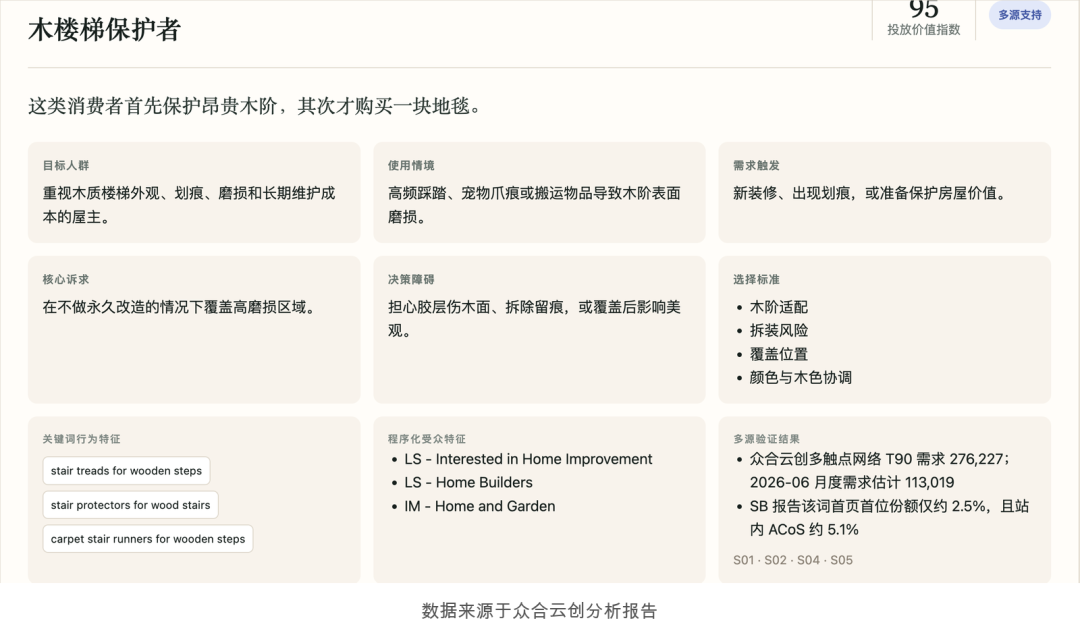Image resolution: width=1080 pixels, height=633 pixels.
Task: Click the 覆盖位置 bullet item
Action: pos(778,354)
